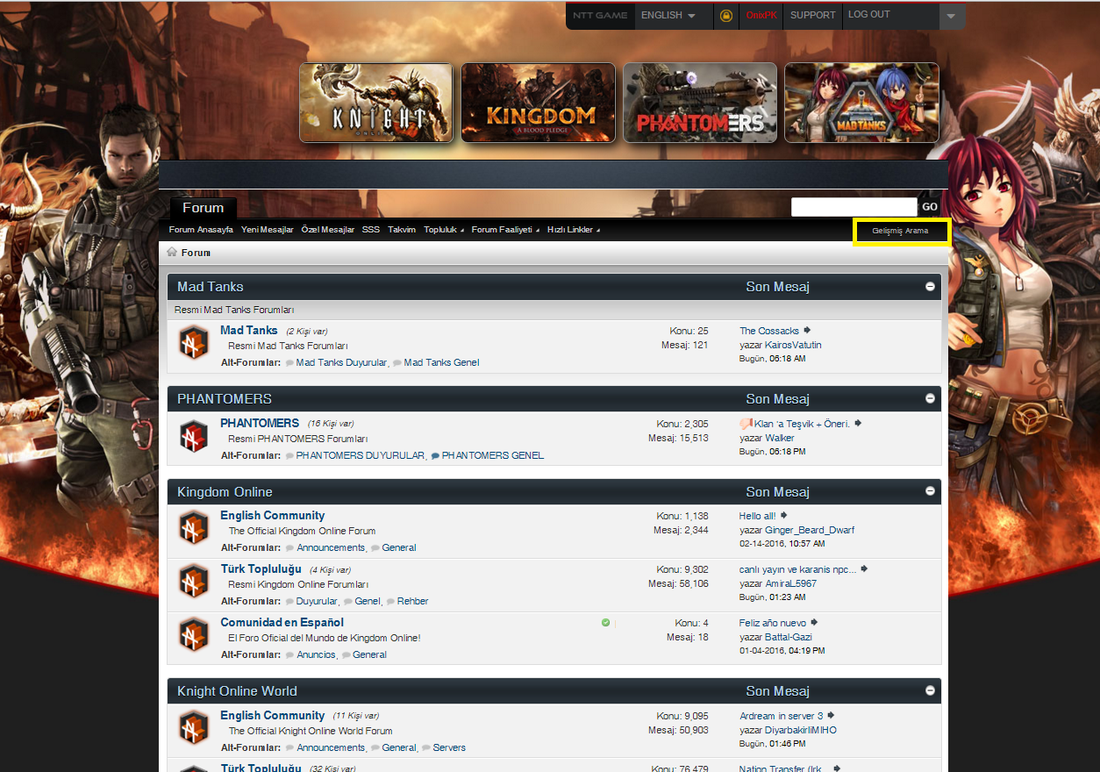
Task: Expand the Hızlı Linkler menu
Action: [573, 229]
